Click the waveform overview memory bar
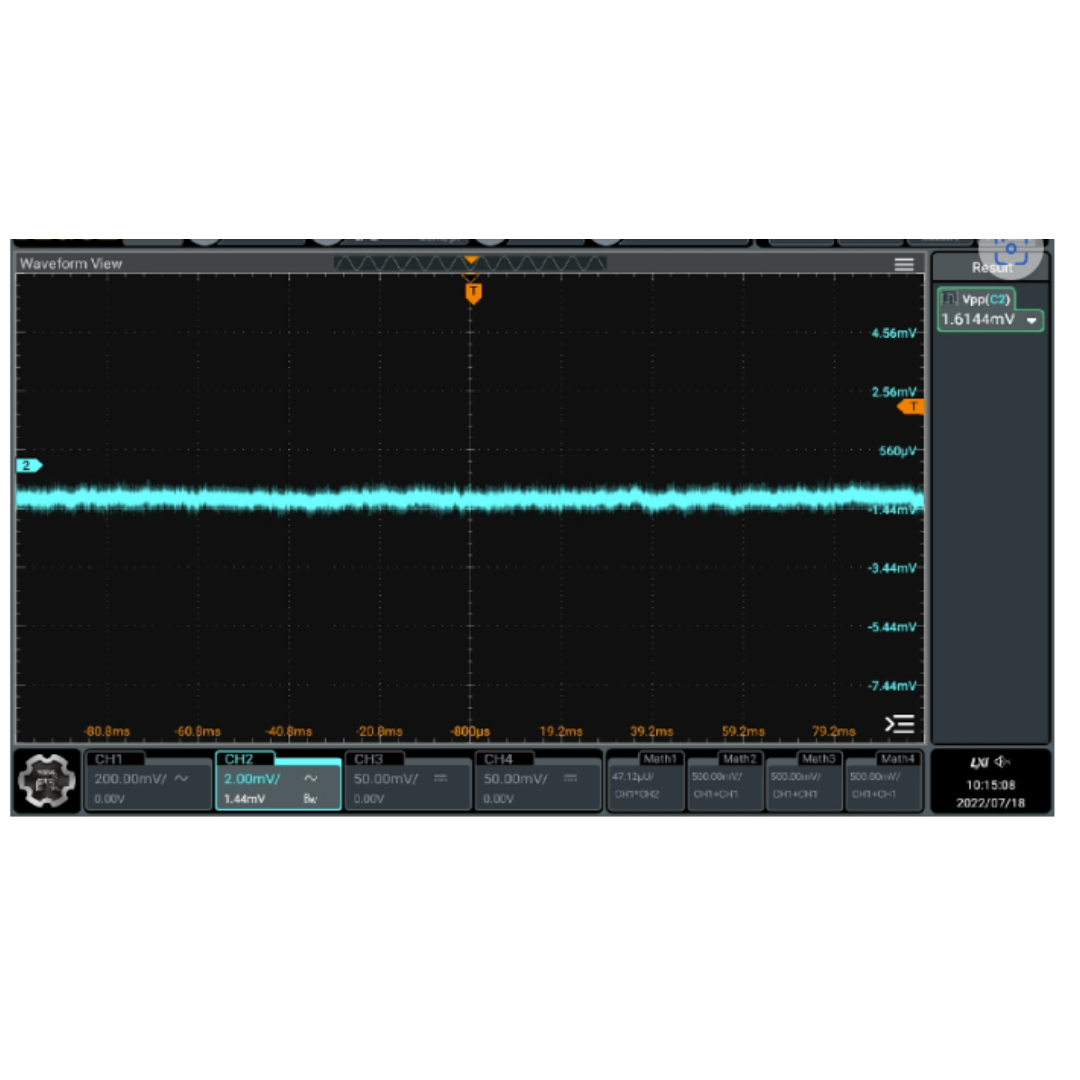The image size is (1080, 1080). (x=470, y=263)
